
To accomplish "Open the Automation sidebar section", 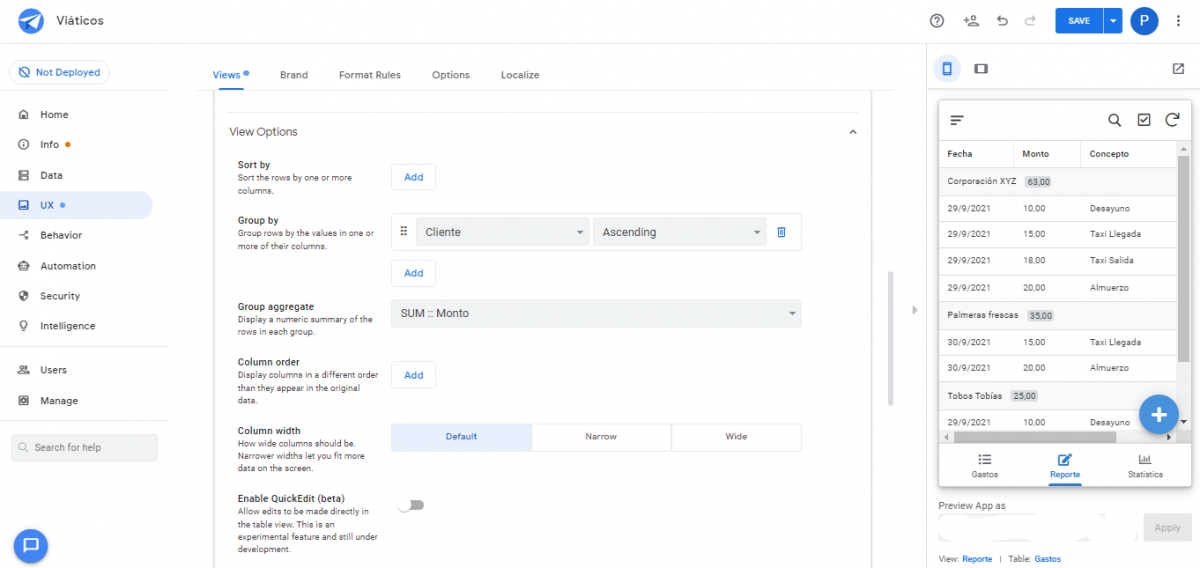I will [x=68, y=266].
